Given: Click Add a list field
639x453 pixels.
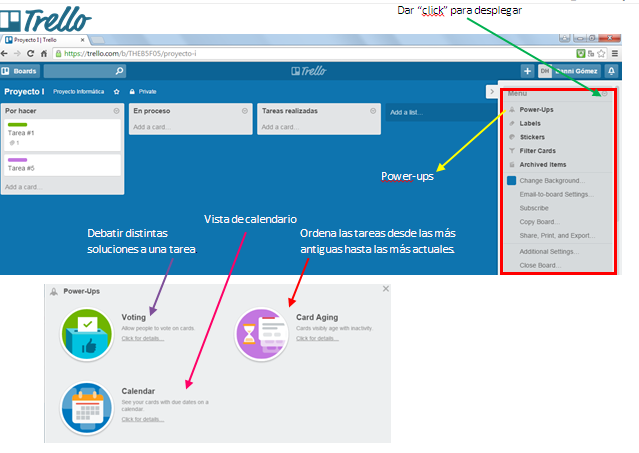Looking at the screenshot, I should [441, 112].
